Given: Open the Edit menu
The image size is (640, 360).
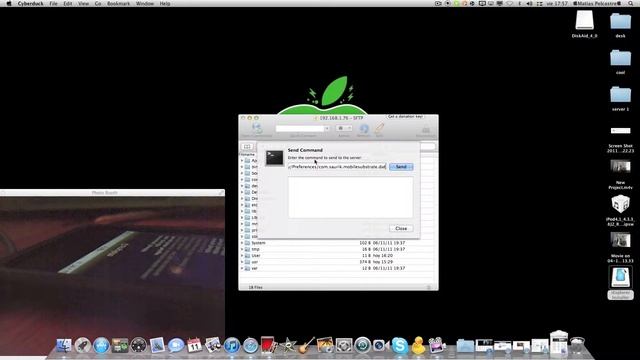Looking at the screenshot, I should (68, 3).
